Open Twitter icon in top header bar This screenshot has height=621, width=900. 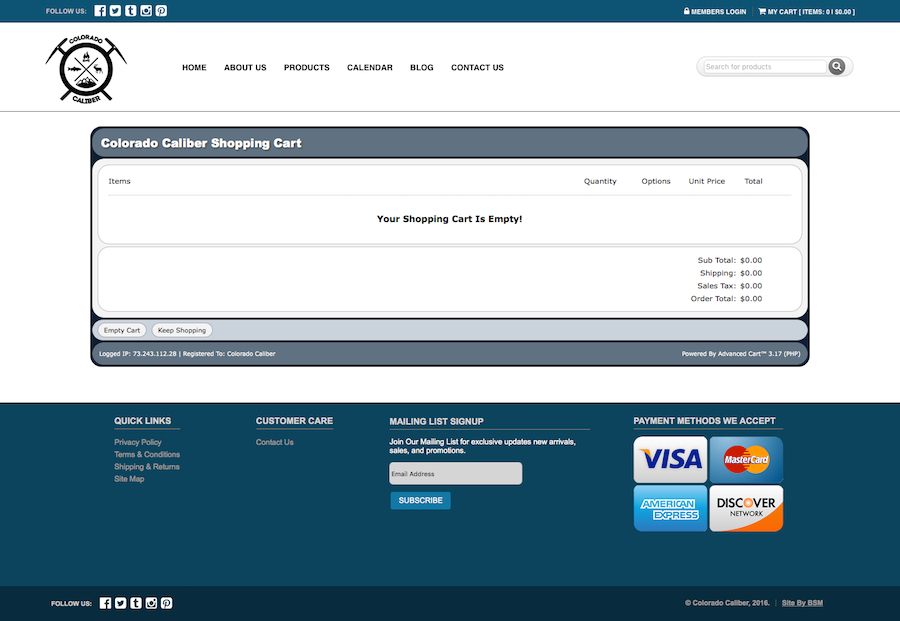(x=115, y=11)
